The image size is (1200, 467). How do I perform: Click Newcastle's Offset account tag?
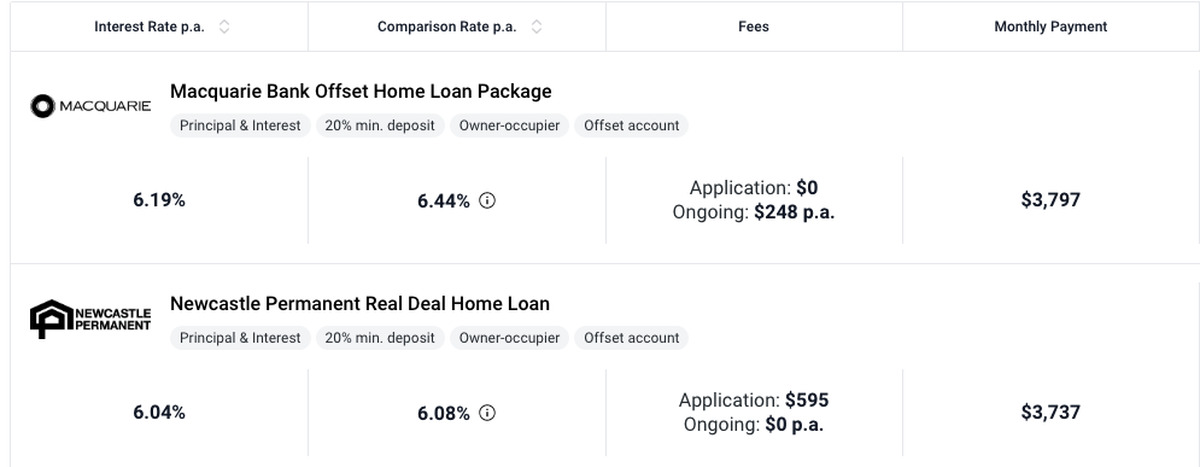631,338
